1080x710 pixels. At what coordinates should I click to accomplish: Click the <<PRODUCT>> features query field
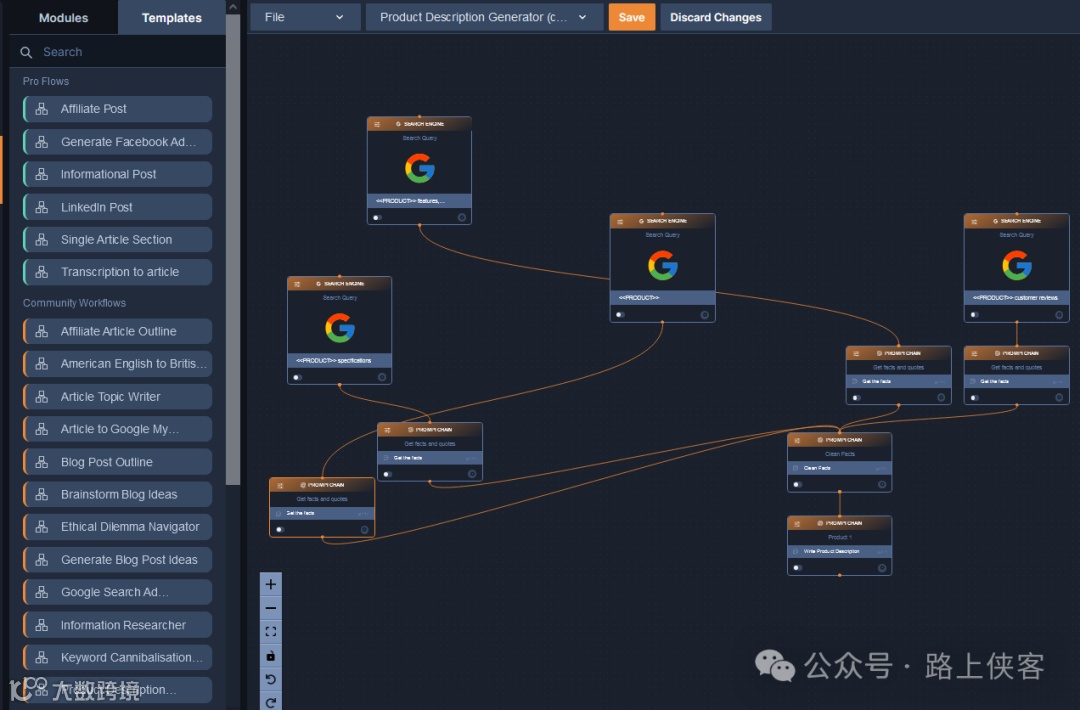419,200
